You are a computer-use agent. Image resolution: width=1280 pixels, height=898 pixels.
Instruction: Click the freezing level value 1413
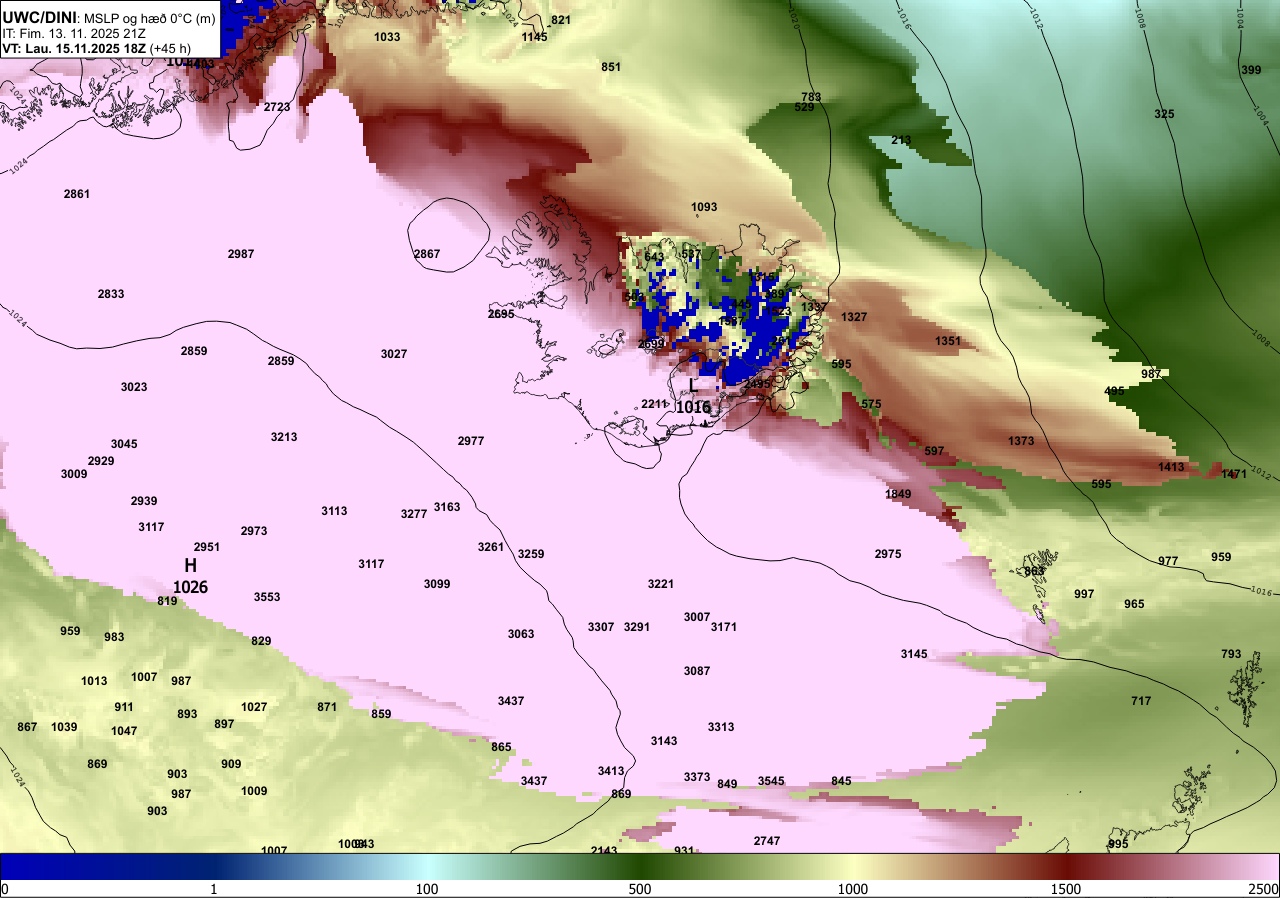click(x=1171, y=467)
